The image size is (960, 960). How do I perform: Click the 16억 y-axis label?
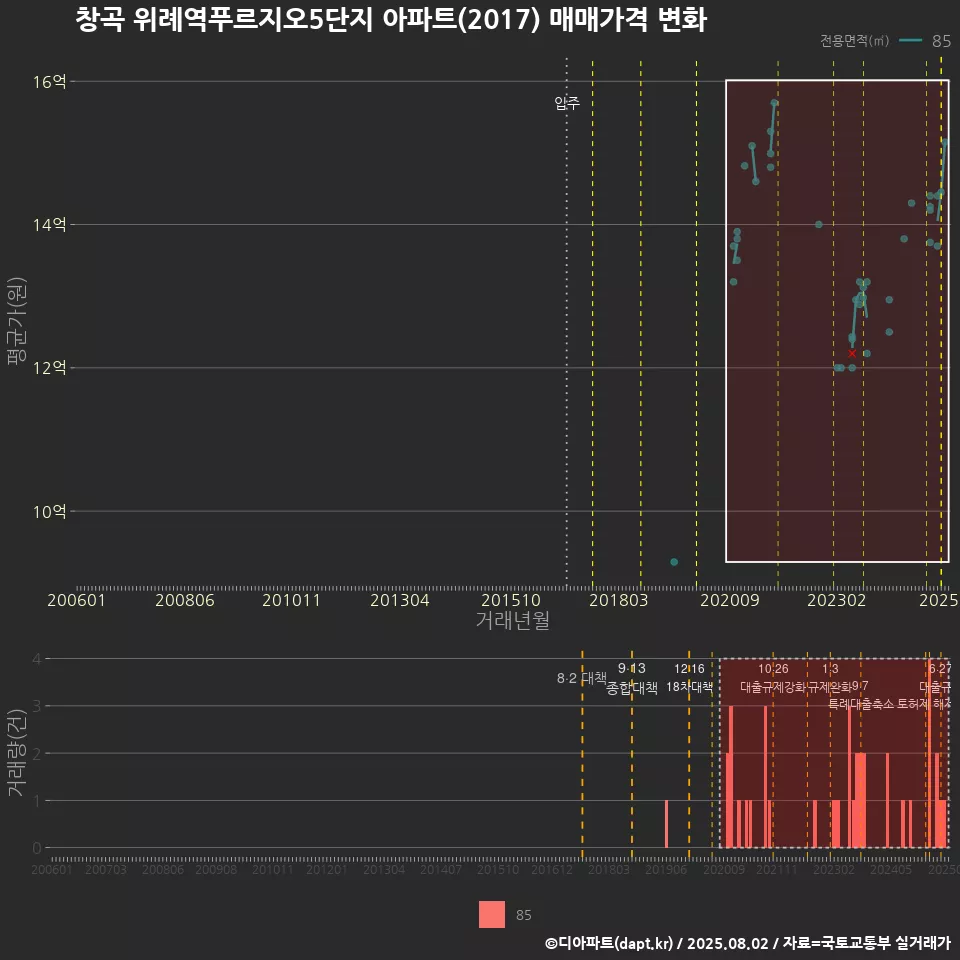50,81
